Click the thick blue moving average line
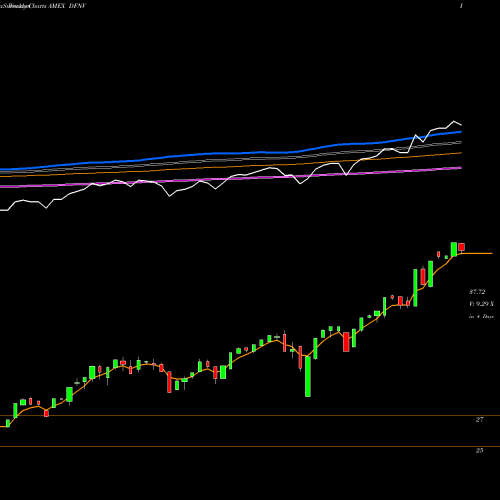 [x=231, y=153]
